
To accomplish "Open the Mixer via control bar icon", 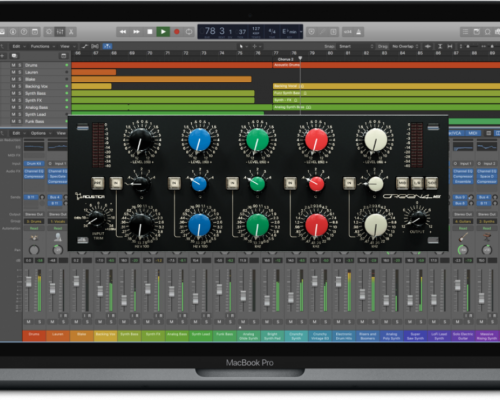I will point(60,32).
